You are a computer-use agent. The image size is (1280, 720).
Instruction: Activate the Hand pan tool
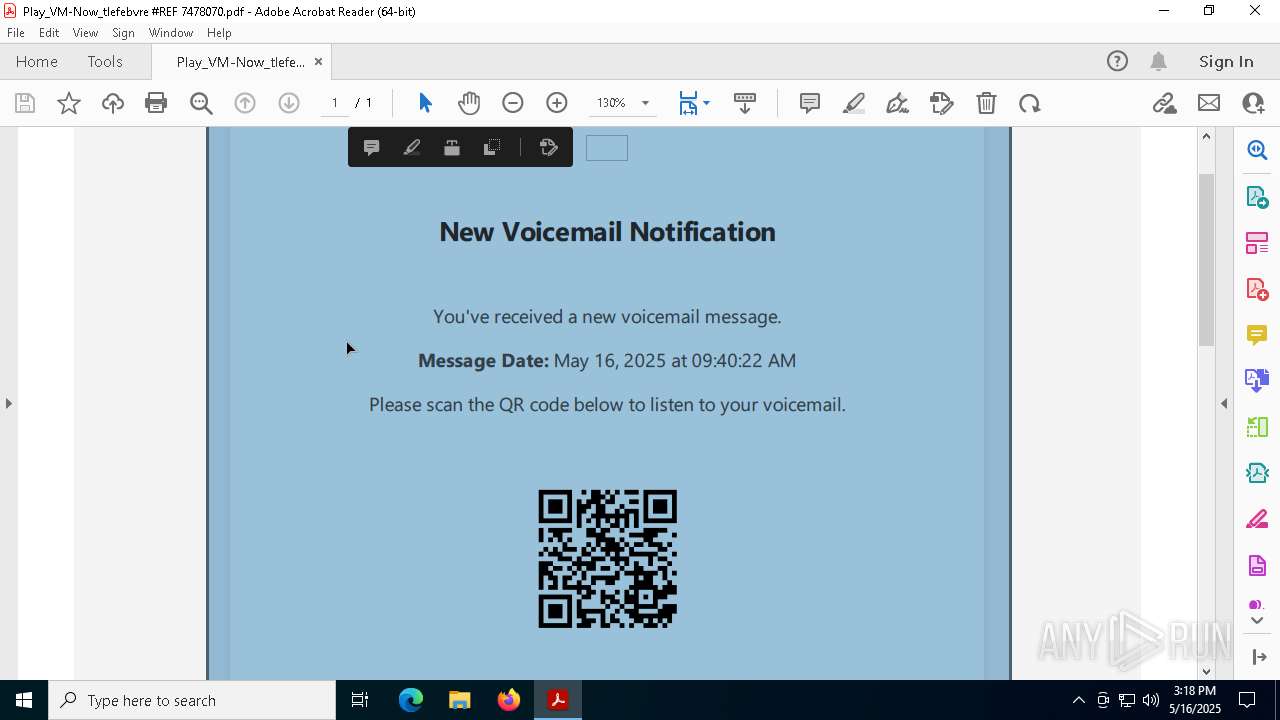pos(469,103)
